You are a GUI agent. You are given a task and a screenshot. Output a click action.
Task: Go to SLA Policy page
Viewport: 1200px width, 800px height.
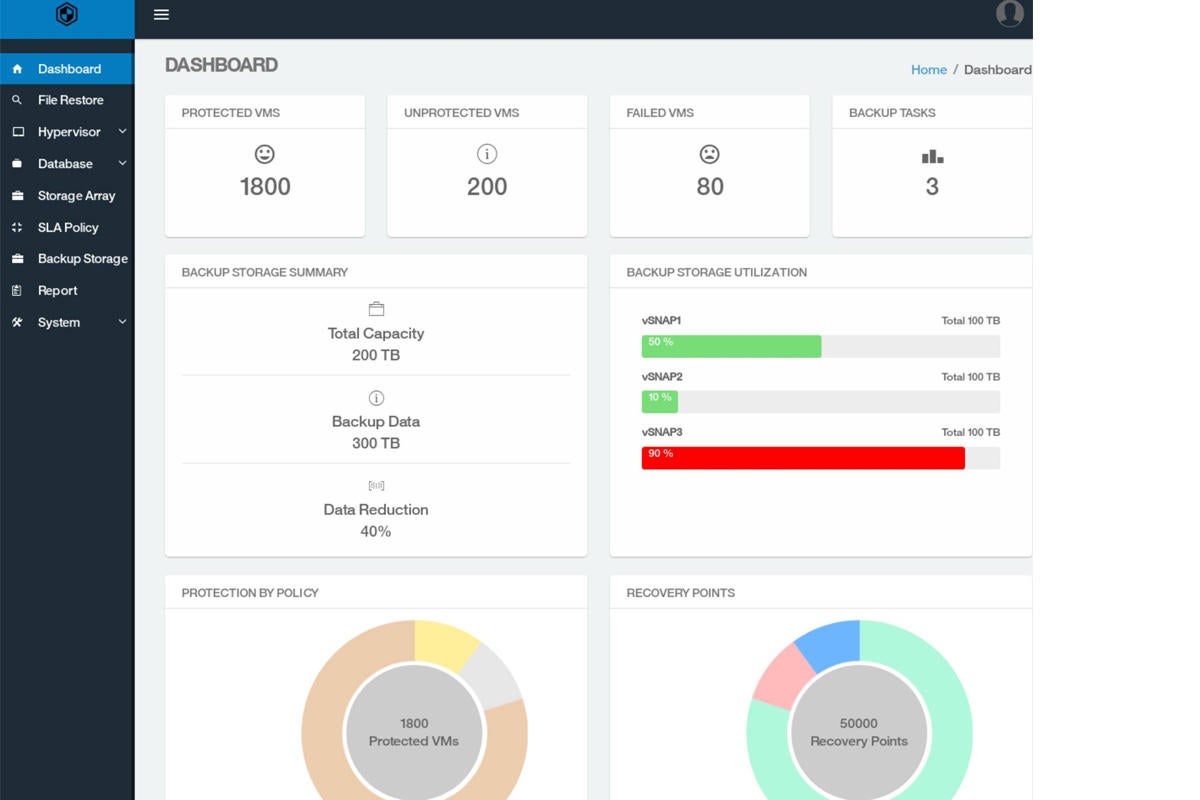coord(66,228)
